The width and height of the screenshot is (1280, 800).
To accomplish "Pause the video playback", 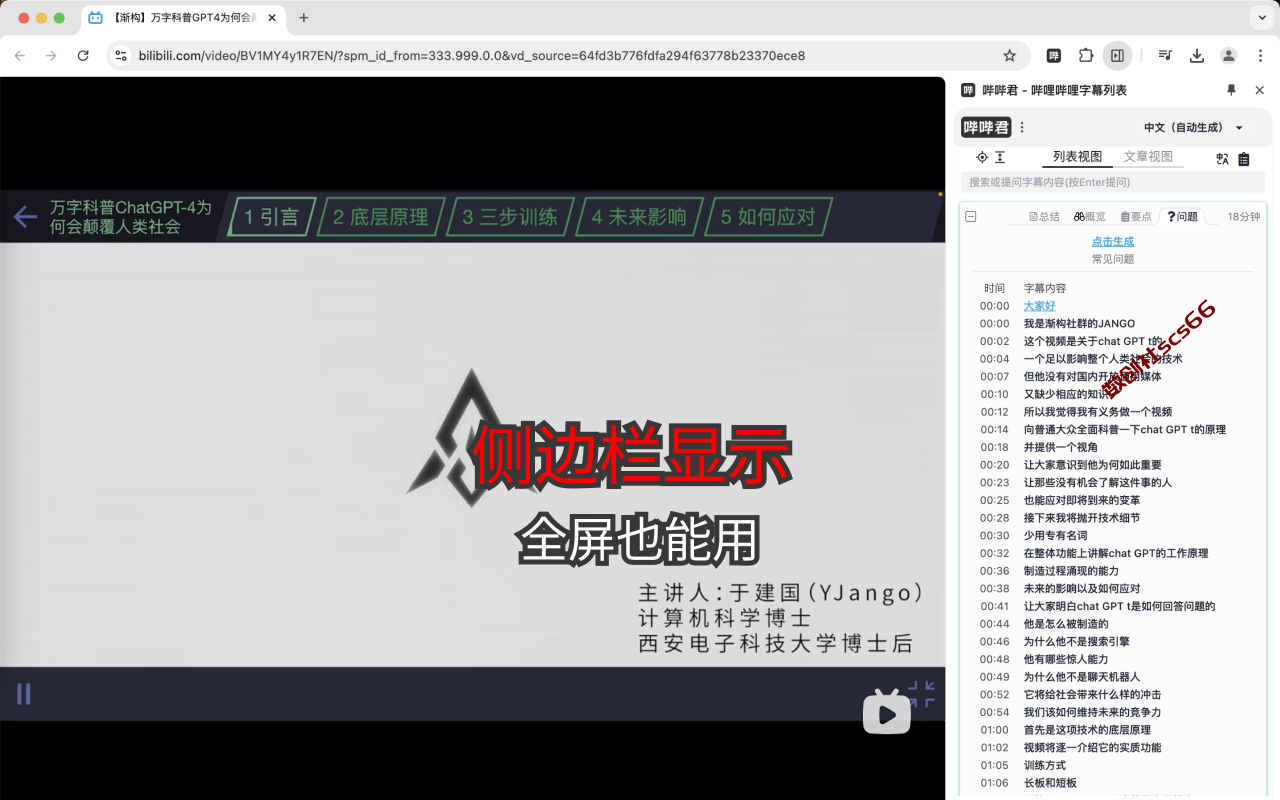I will click(23, 693).
